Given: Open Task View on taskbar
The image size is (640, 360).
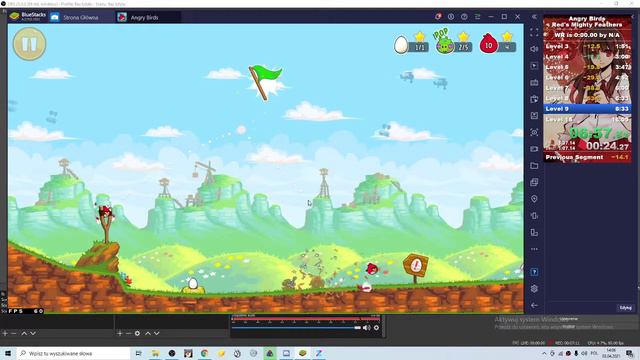Looking at the screenshot, I should click(x=138, y=353).
